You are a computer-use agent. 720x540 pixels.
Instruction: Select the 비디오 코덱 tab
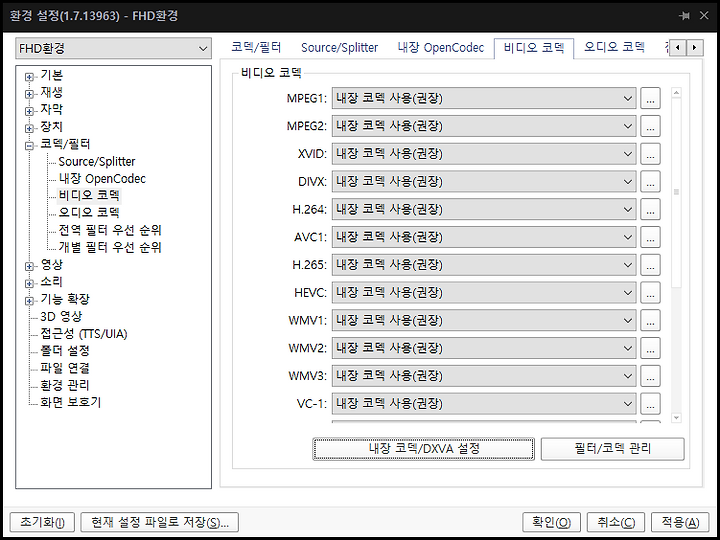coord(534,48)
